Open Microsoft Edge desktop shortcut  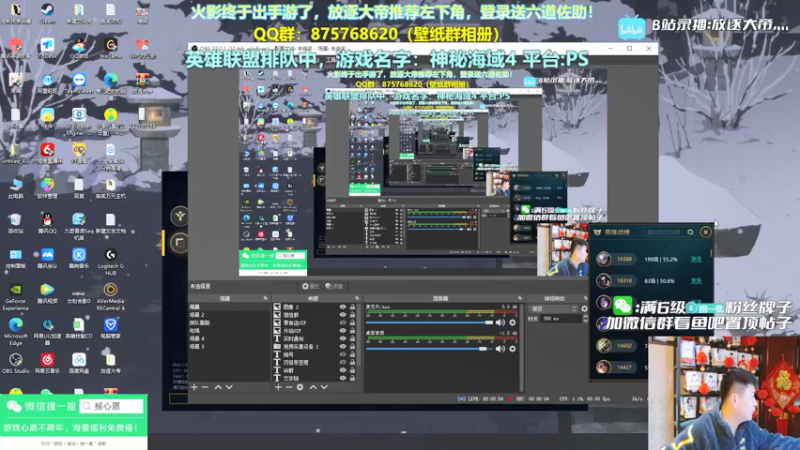(15, 332)
